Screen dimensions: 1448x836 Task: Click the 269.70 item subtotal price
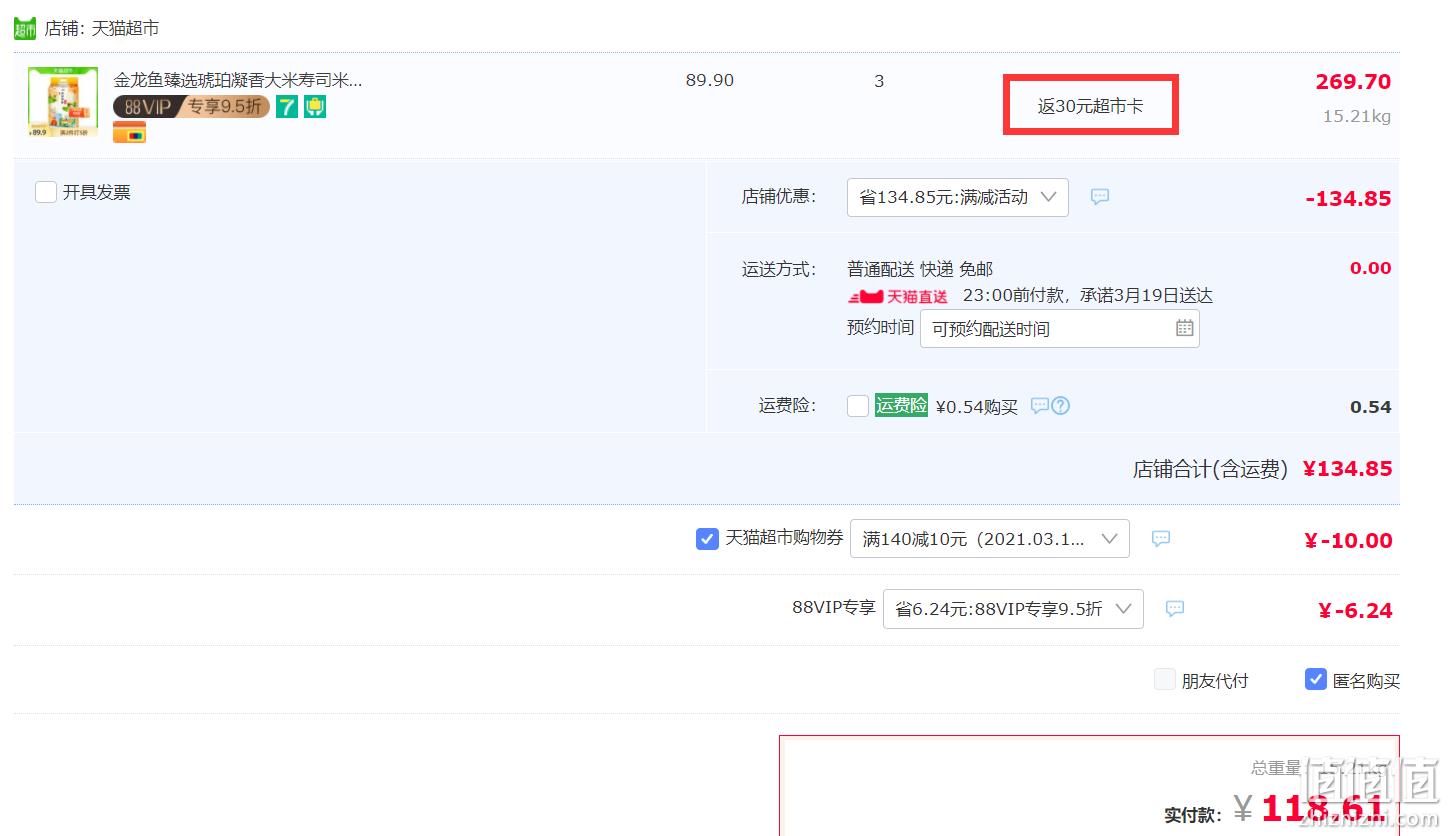(1353, 82)
